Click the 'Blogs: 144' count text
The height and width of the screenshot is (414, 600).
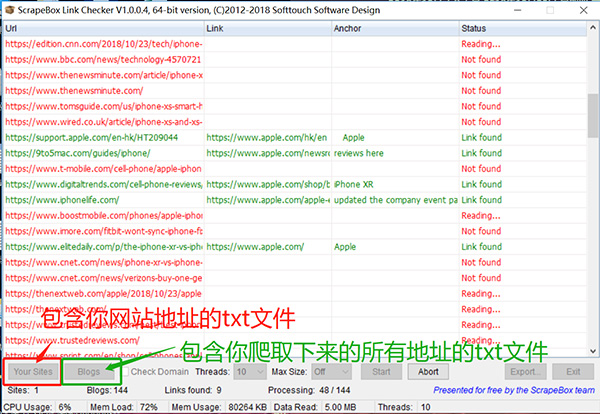tap(107, 390)
